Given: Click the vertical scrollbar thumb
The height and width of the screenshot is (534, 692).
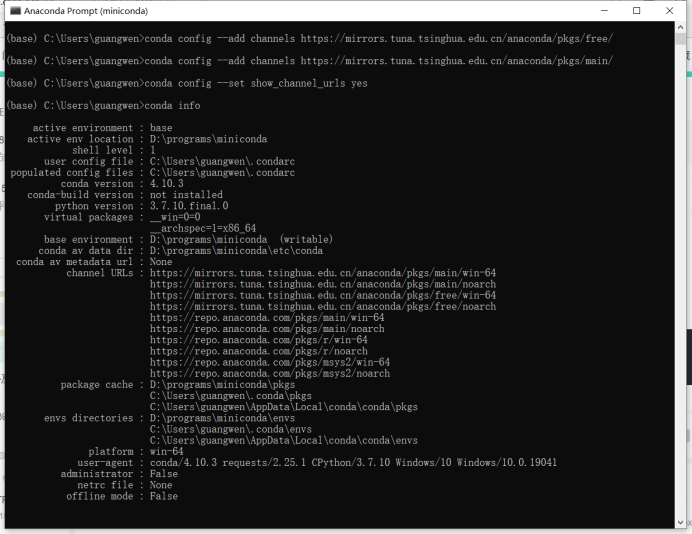Looking at the screenshot, I should tap(680, 38).
